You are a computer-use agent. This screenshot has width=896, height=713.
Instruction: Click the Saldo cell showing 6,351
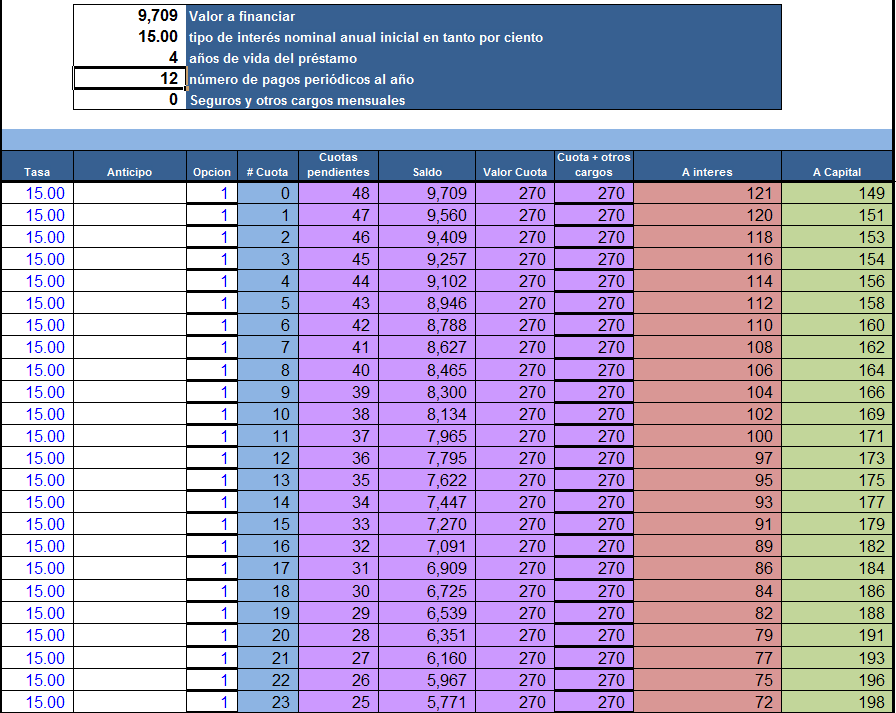pos(427,635)
